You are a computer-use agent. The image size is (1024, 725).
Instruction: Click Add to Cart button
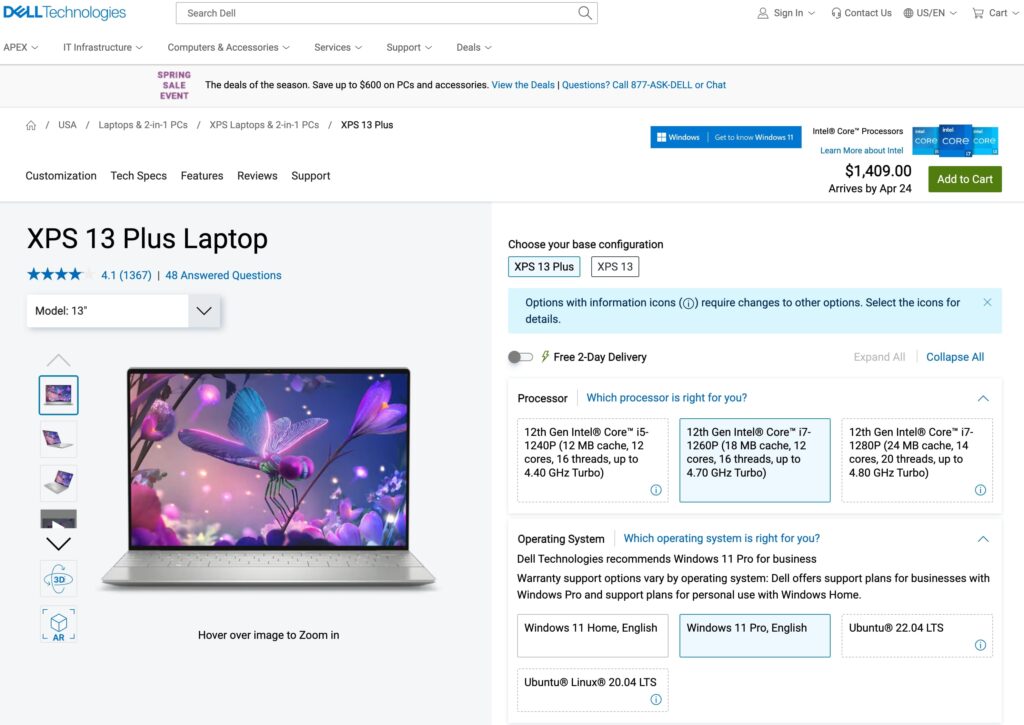point(965,179)
